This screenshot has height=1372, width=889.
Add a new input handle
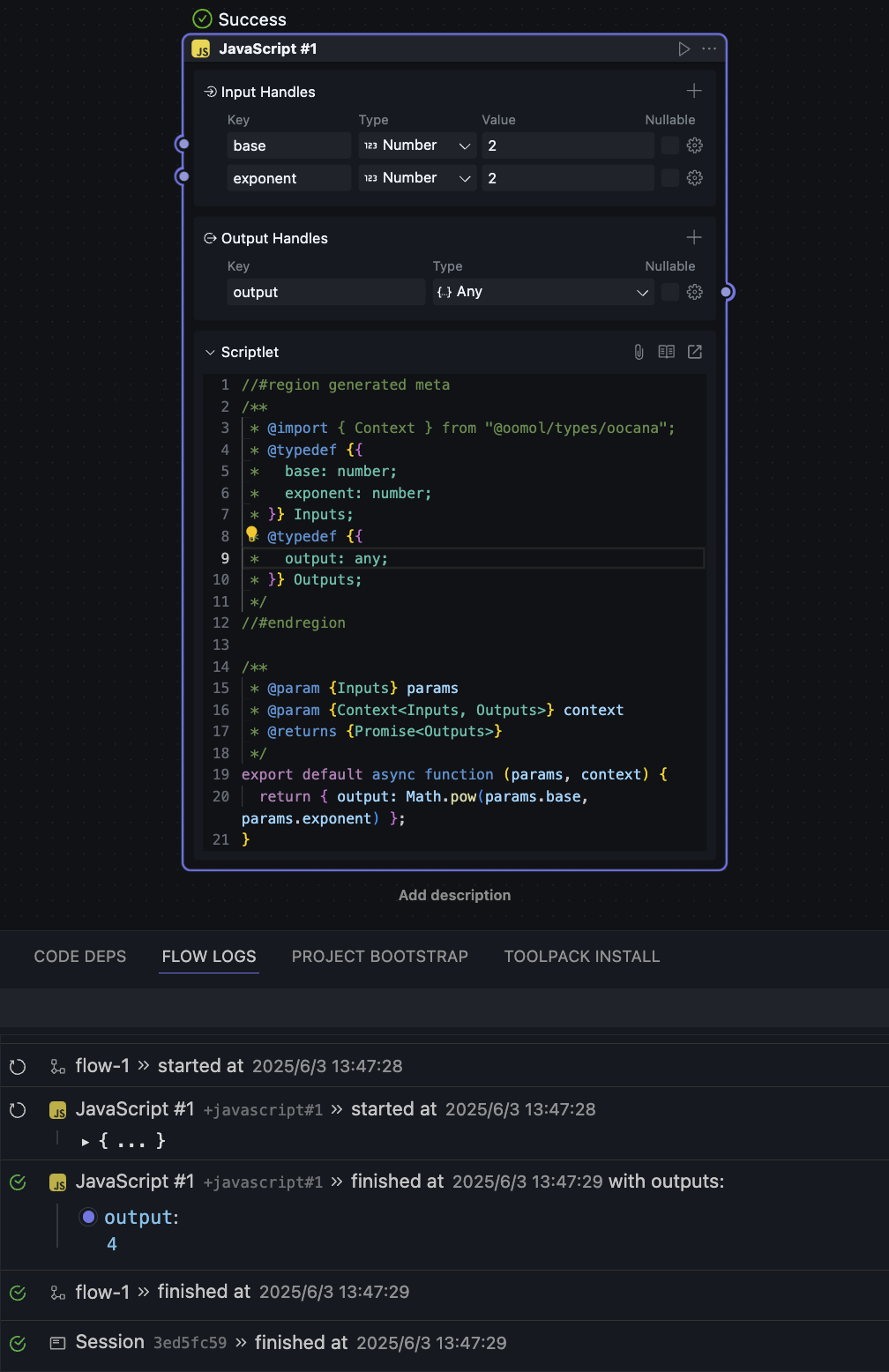pyautogui.click(x=694, y=91)
